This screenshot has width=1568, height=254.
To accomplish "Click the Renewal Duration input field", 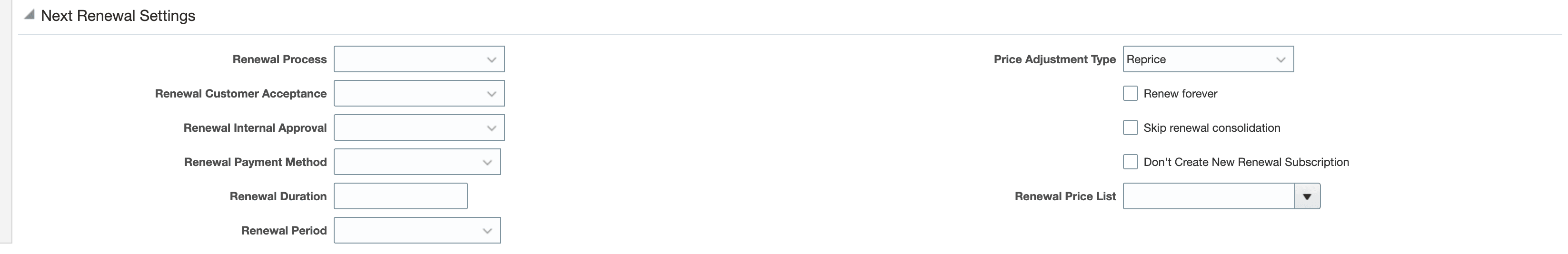I will pyautogui.click(x=400, y=196).
